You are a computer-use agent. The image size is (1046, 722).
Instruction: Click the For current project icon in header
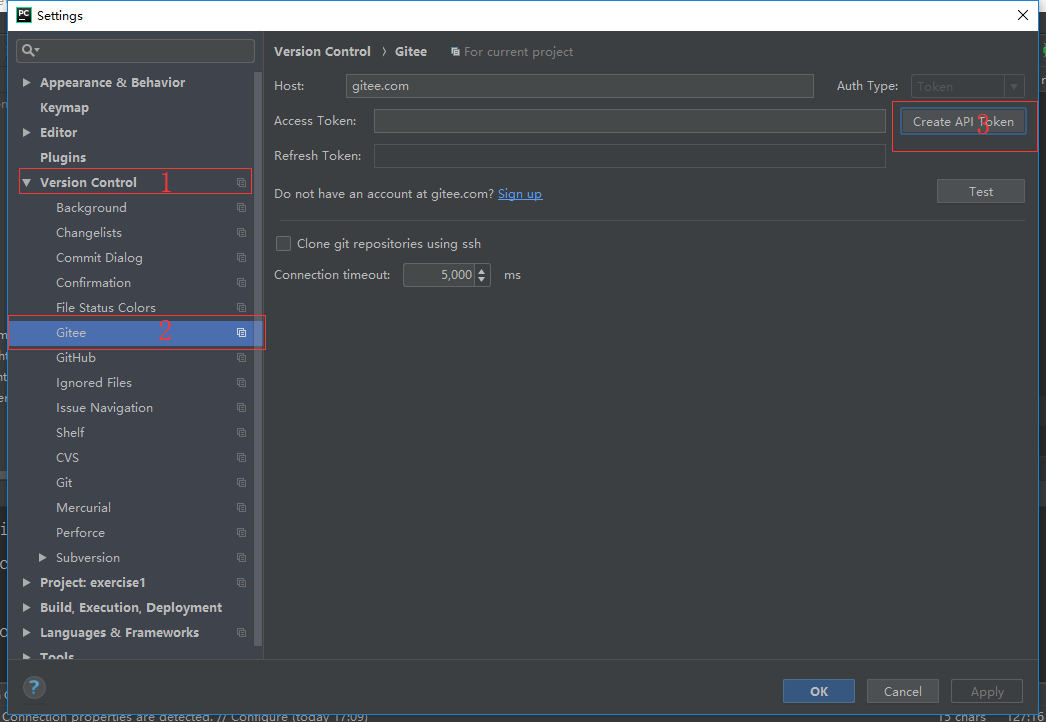pyautogui.click(x=455, y=52)
